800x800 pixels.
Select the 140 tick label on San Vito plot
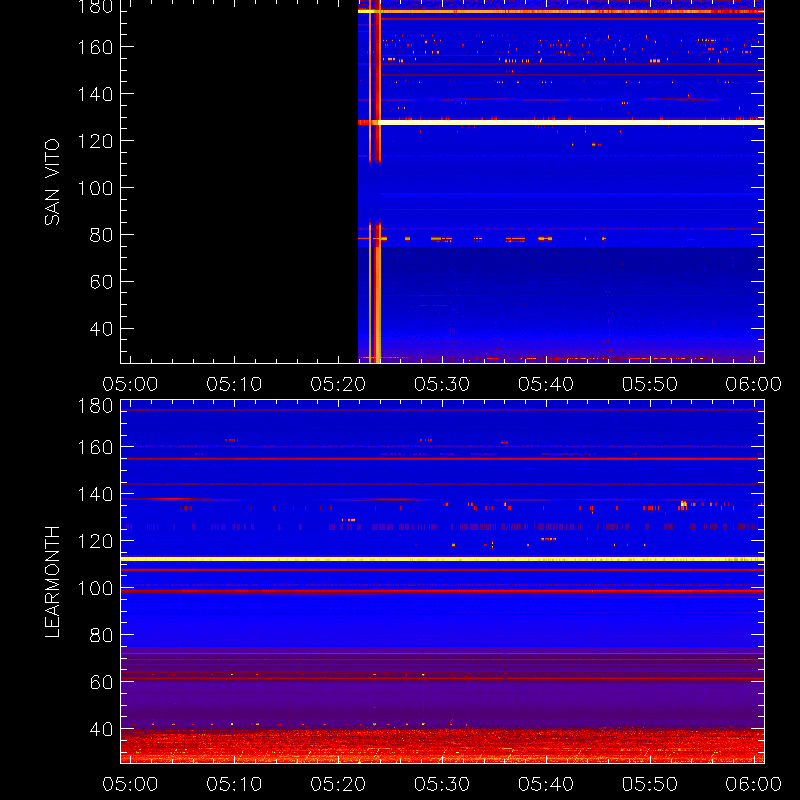coord(95,94)
